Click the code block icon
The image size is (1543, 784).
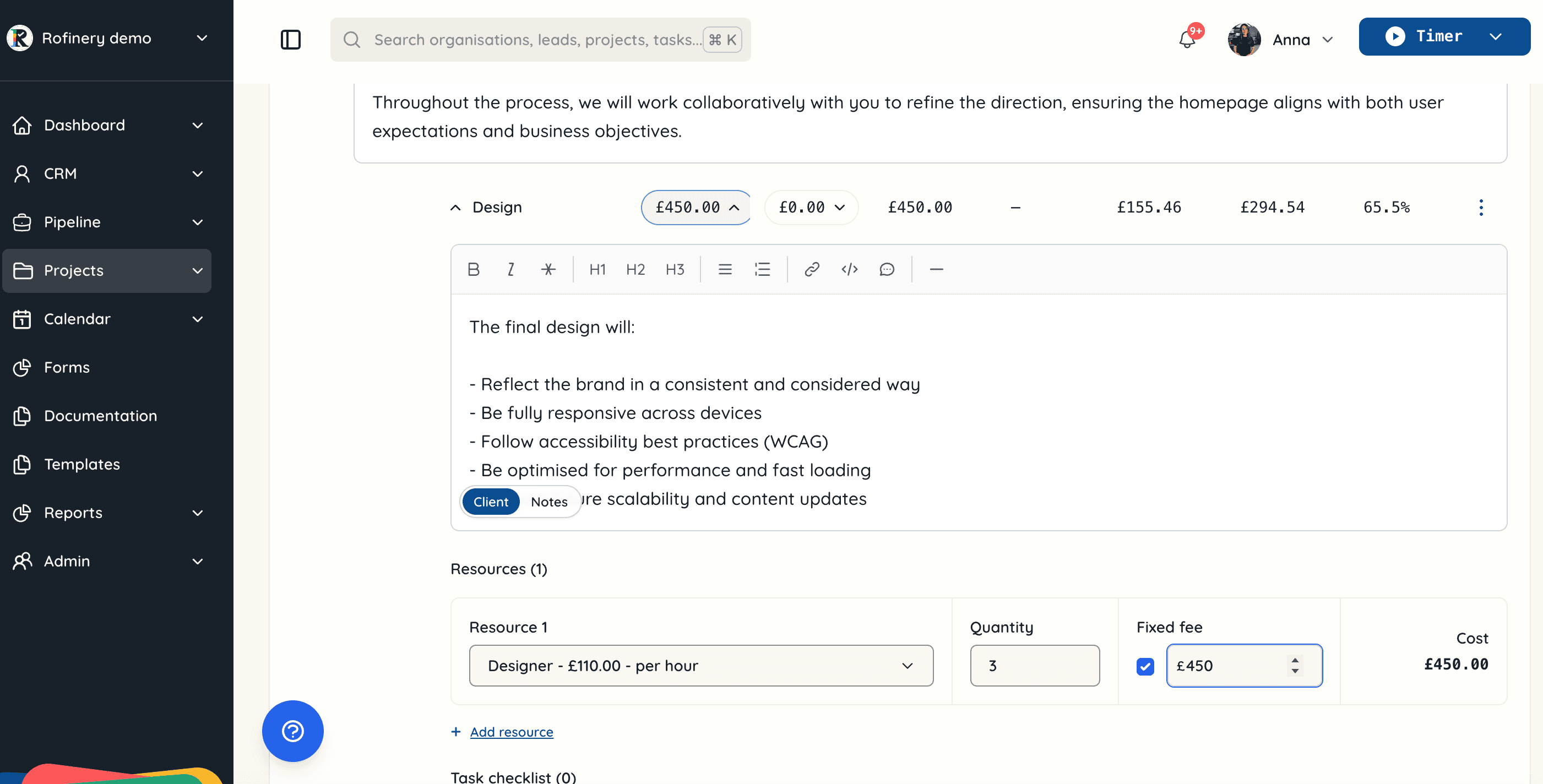pos(849,270)
